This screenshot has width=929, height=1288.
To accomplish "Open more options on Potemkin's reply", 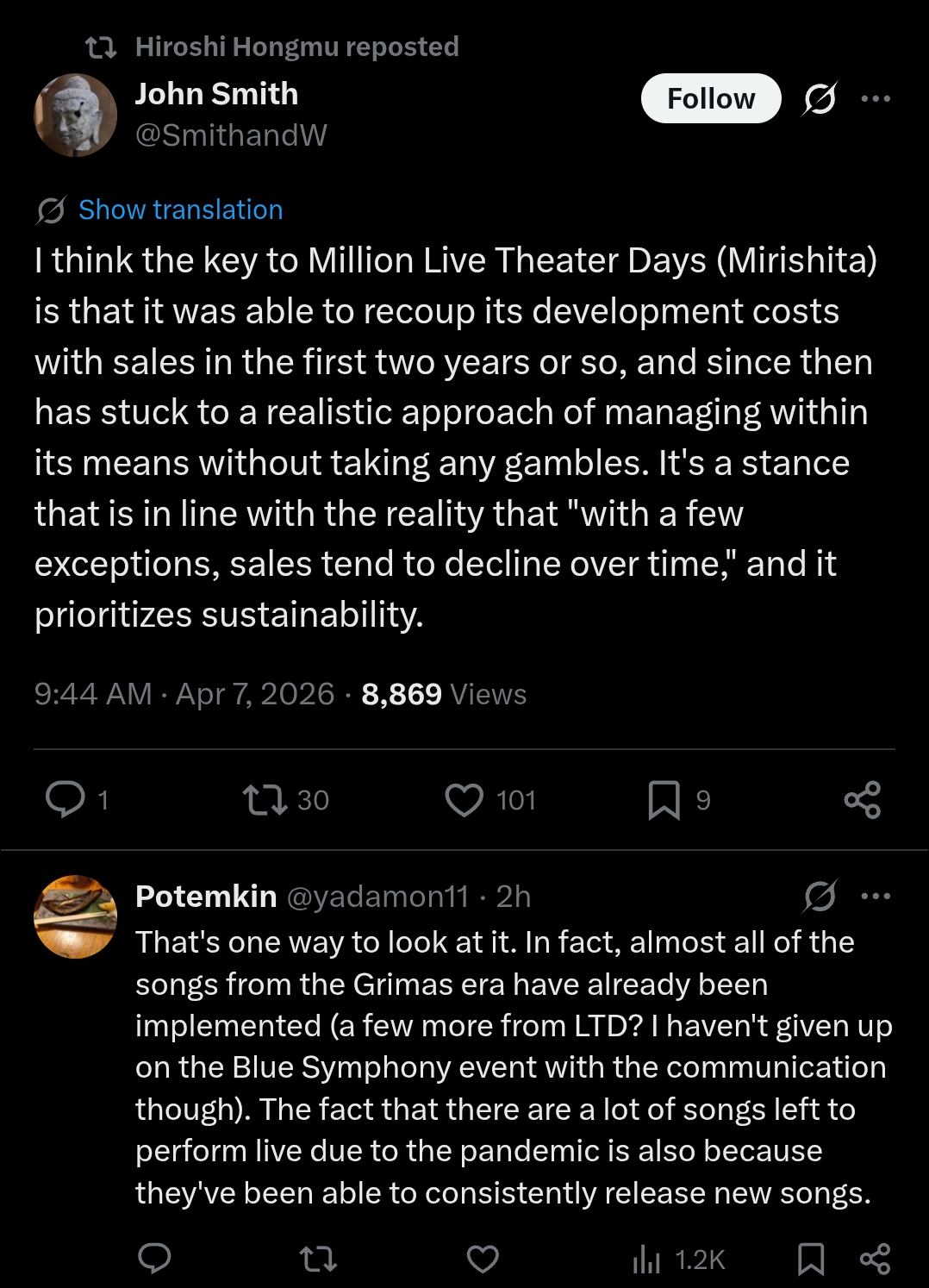I will pyautogui.click(x=876, y=897).
